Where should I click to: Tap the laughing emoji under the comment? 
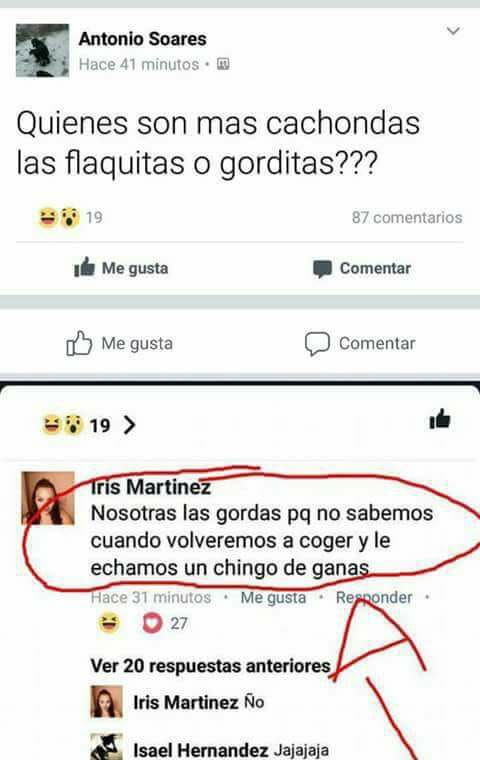point(109,623)
